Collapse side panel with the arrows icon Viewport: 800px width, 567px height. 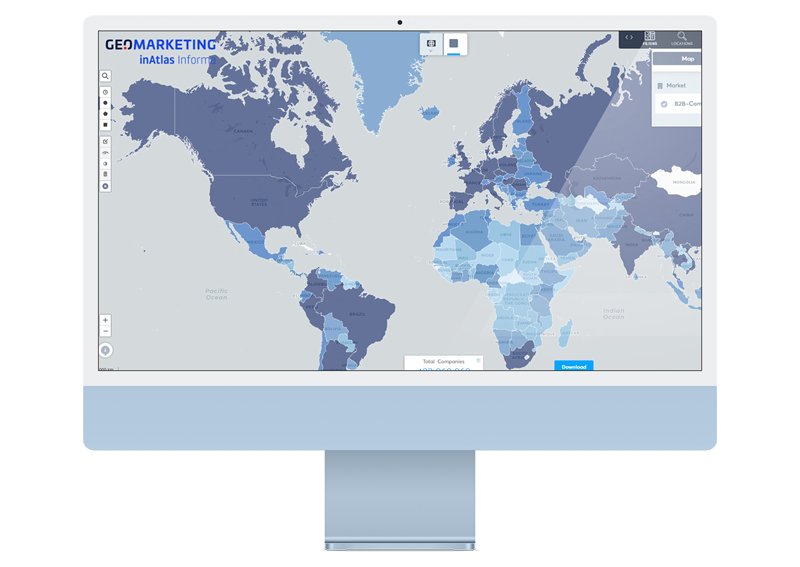tap(629, 37)
